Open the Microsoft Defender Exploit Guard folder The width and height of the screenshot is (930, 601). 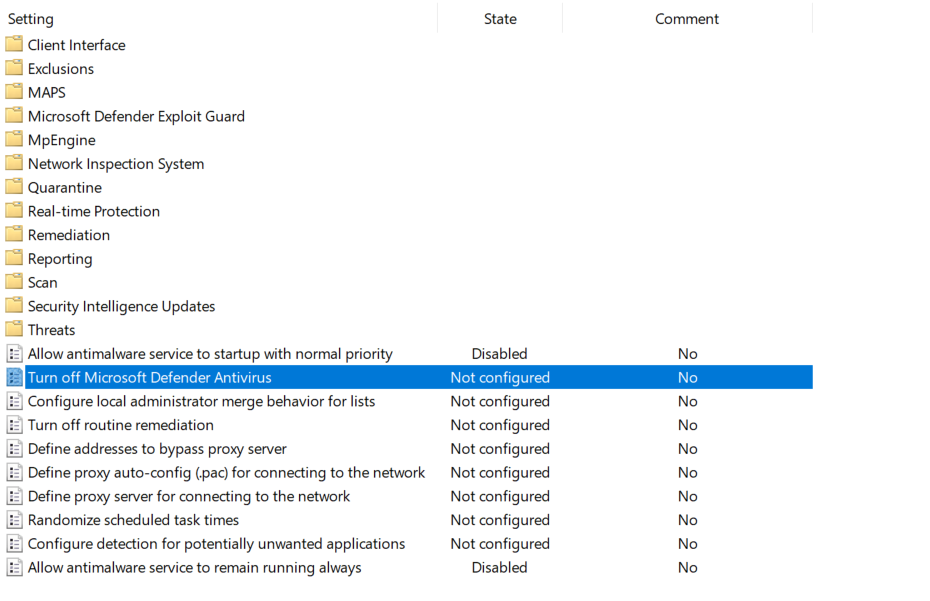(x=15, y=116)
